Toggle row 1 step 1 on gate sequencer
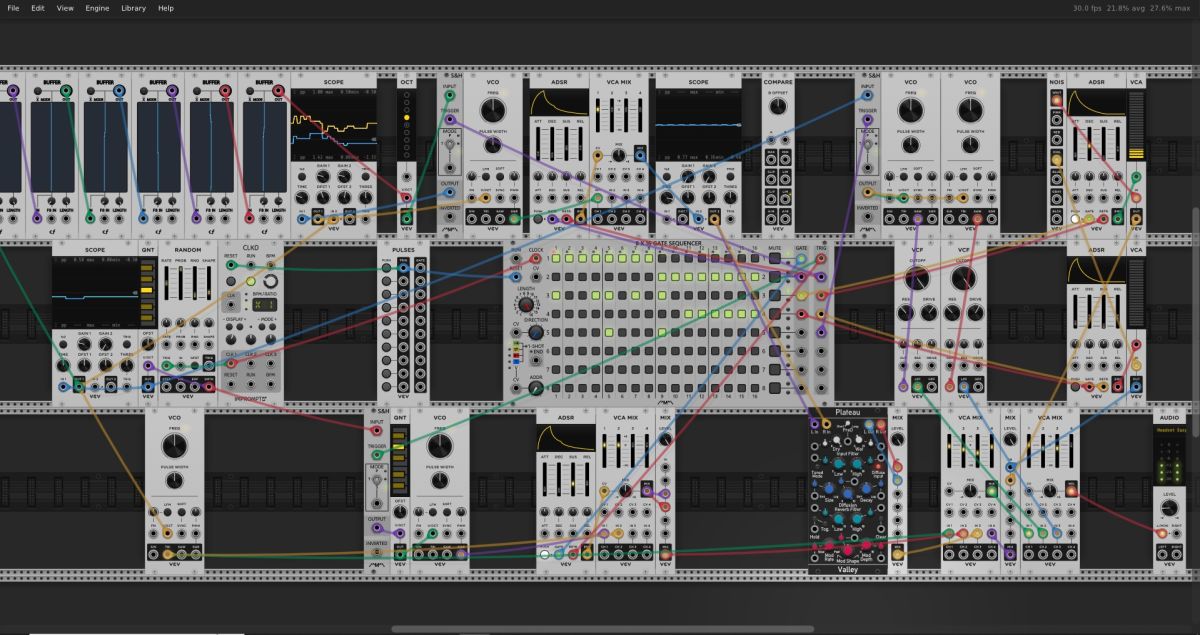This screenshot has height=635, width=1200. coord(556,258)
